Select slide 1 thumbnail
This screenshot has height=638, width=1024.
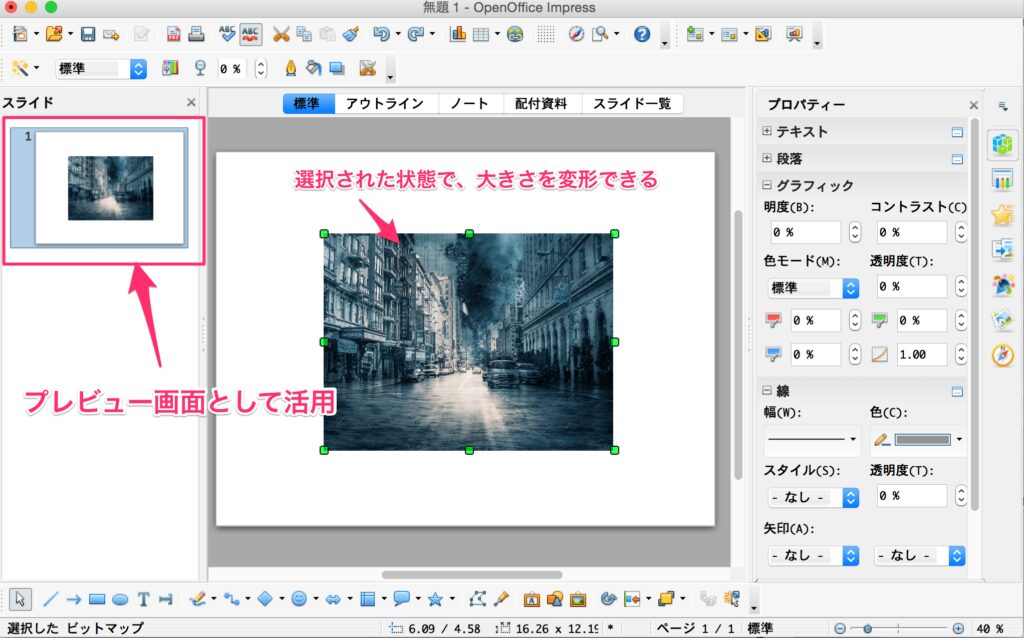(x=110, y=187)
